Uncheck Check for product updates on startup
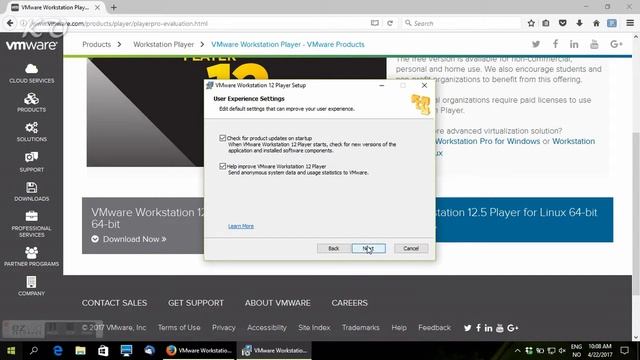640x360 pixels. pos(222,138)
